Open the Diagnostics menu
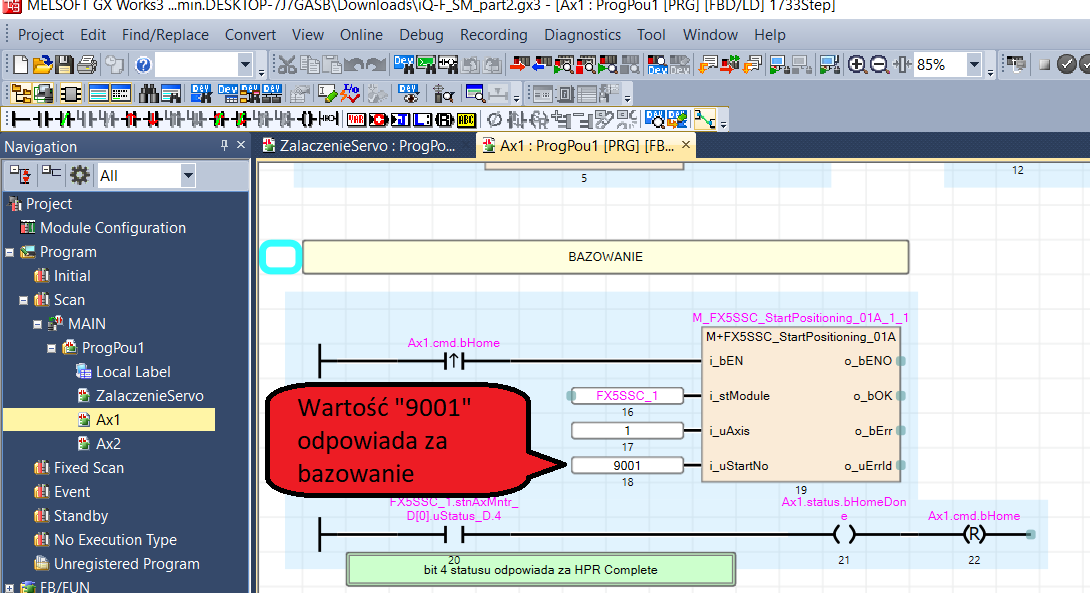Screen dimensions: 1090x593 click(x=582, y=35)
